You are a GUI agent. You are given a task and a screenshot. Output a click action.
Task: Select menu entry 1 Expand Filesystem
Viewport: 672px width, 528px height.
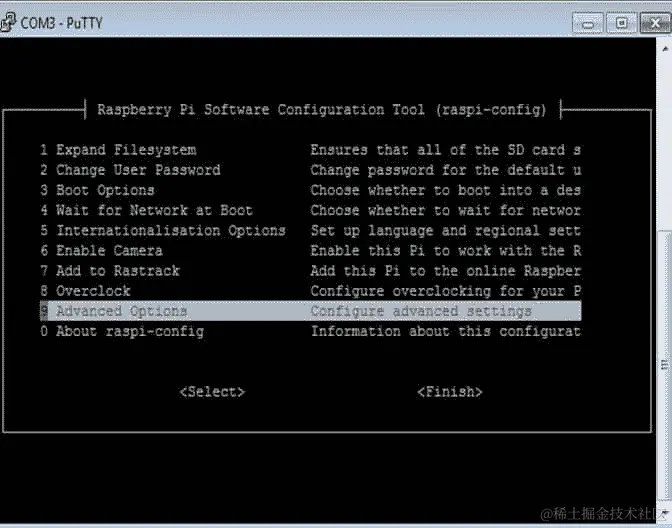tap(118, 150)
